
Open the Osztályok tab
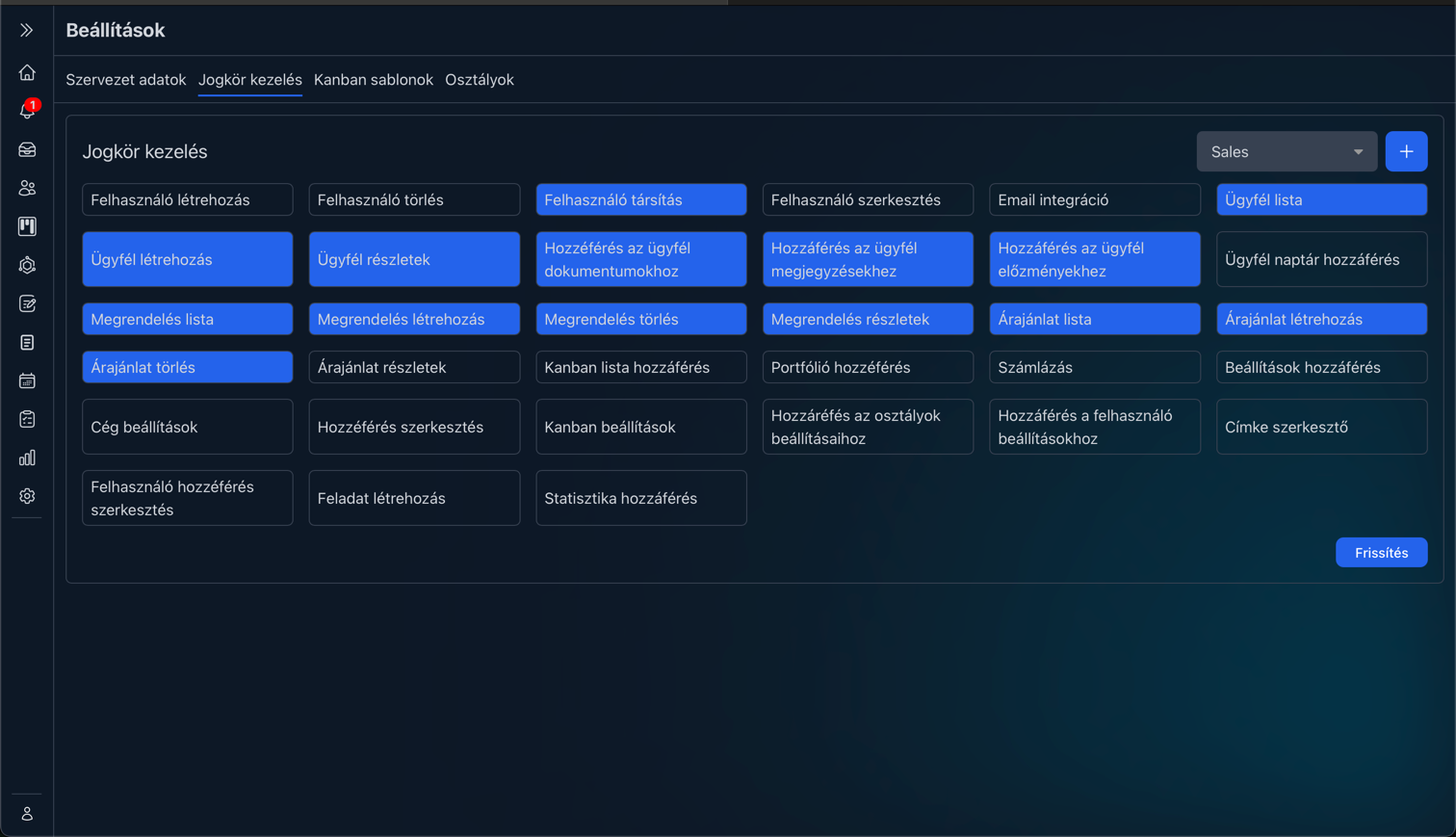point(479,80)
